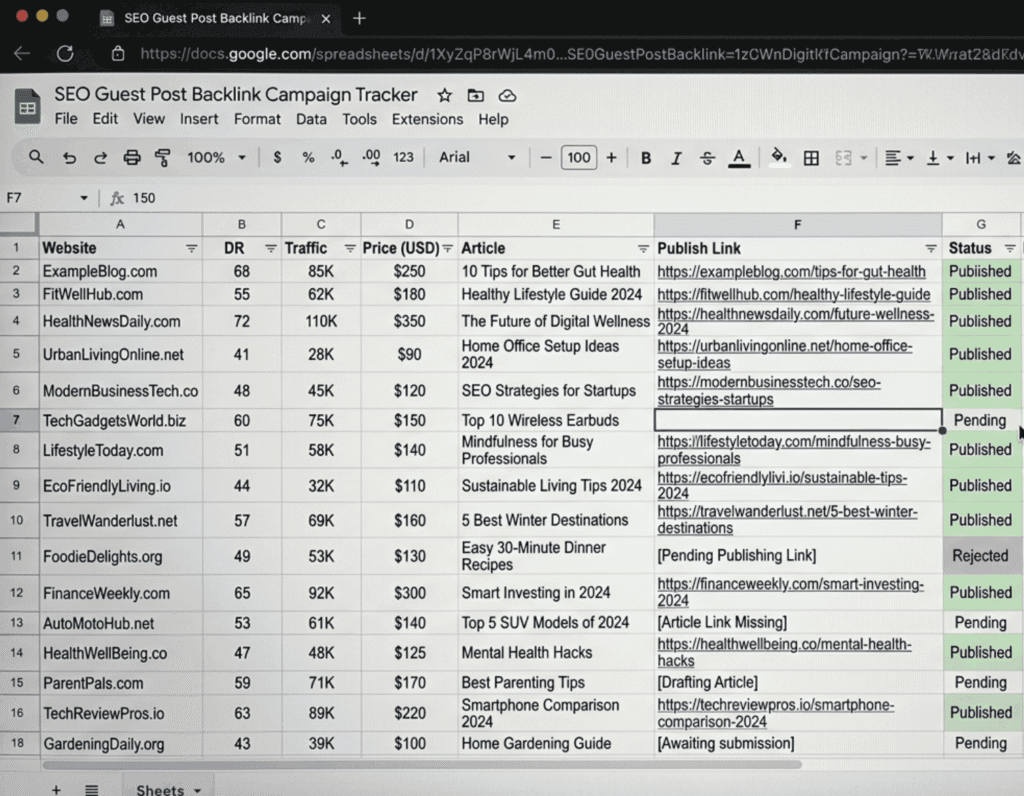1024x796 pixels.
Task: Click the search menus magnifier icon
Action: pyautogui.click(x=36, y=158)
